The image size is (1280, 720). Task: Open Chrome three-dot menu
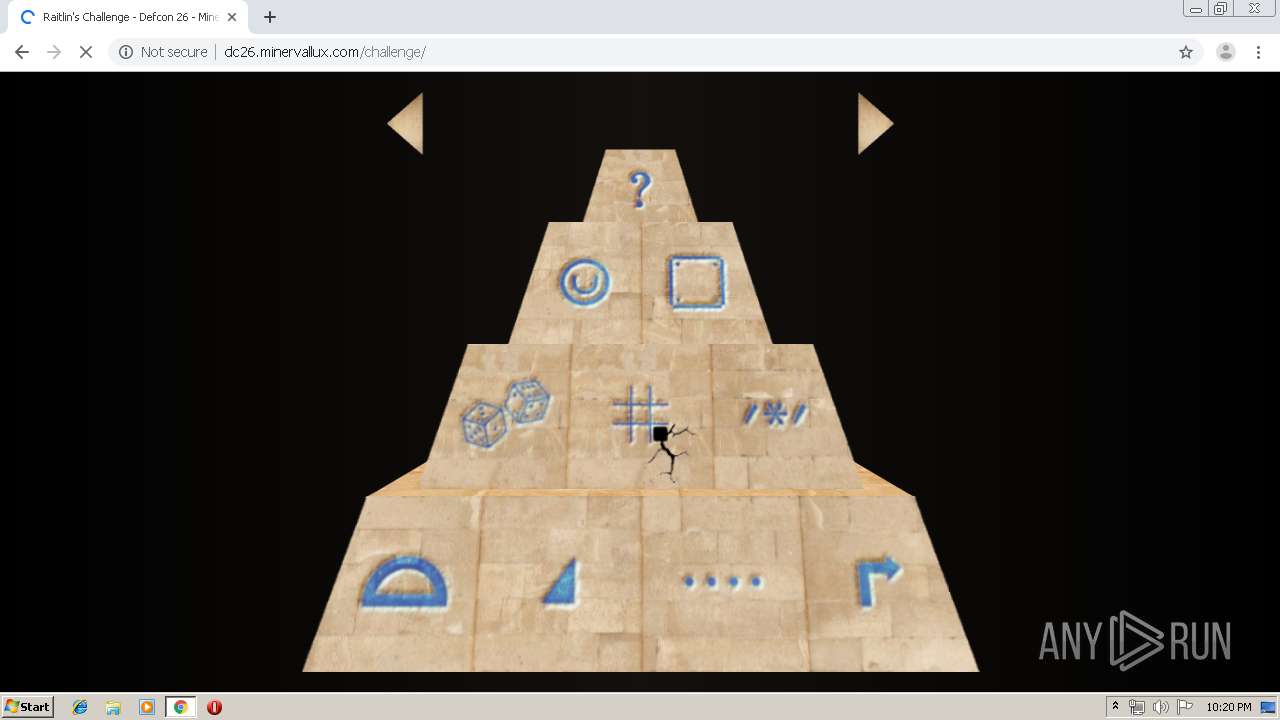[x=1258, y=52]
